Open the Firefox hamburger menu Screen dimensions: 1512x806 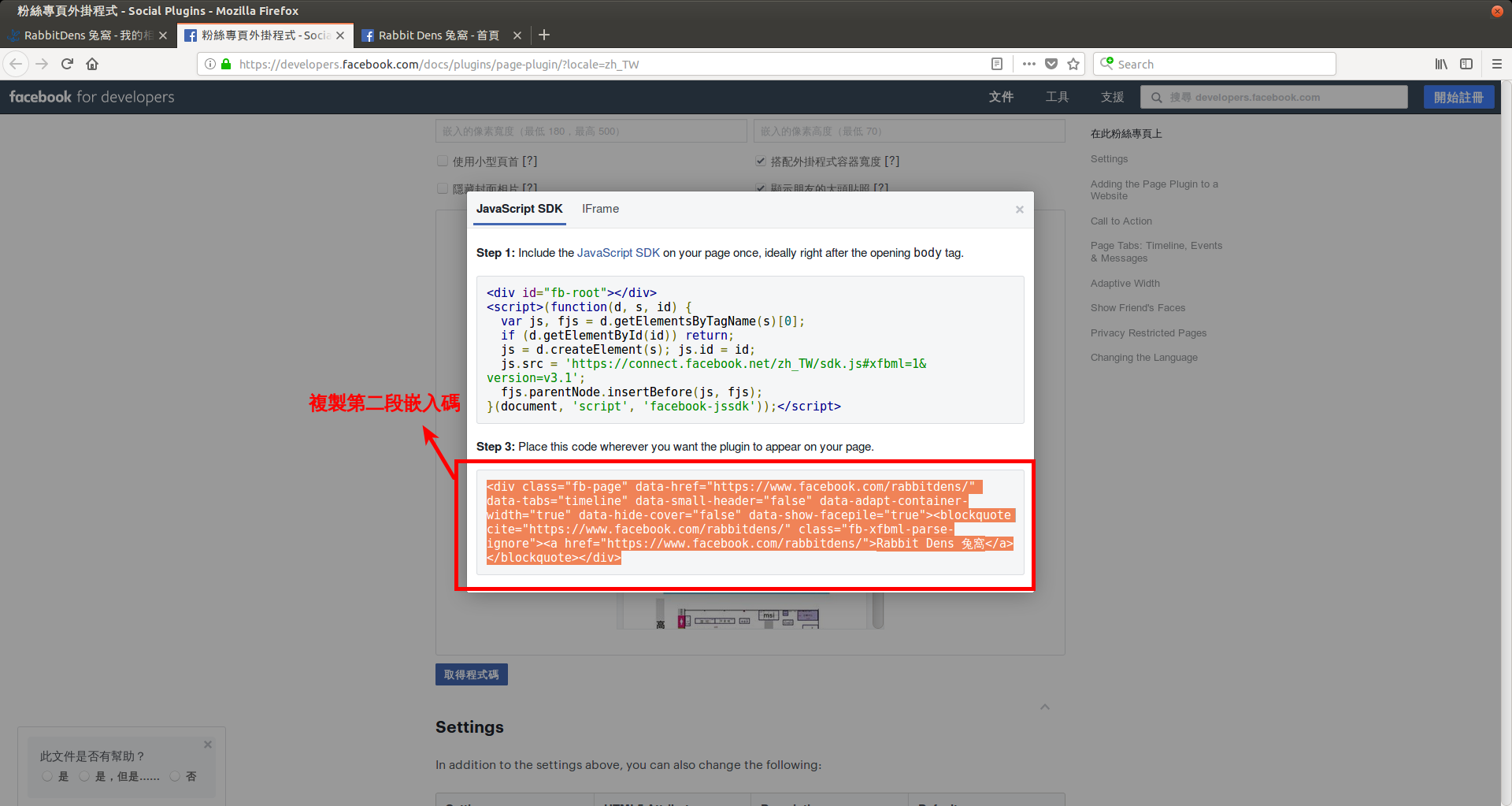(x=1496, y=64)
